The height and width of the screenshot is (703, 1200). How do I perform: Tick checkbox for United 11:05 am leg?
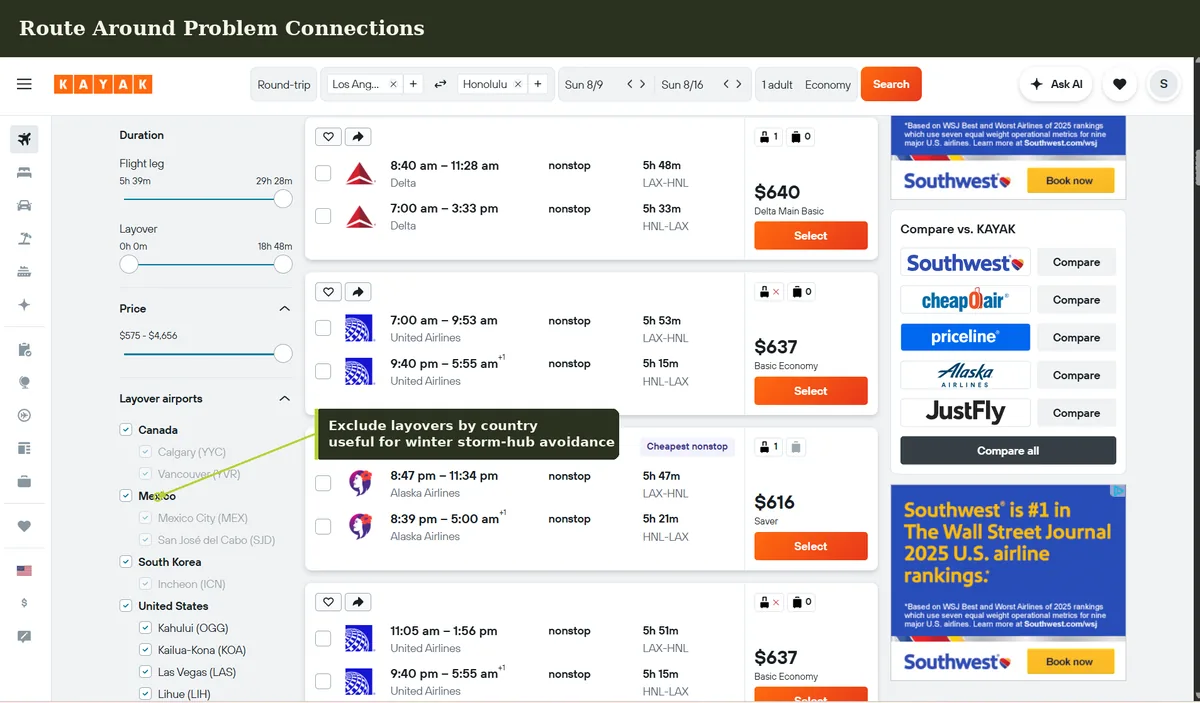[x=323, y=638]
